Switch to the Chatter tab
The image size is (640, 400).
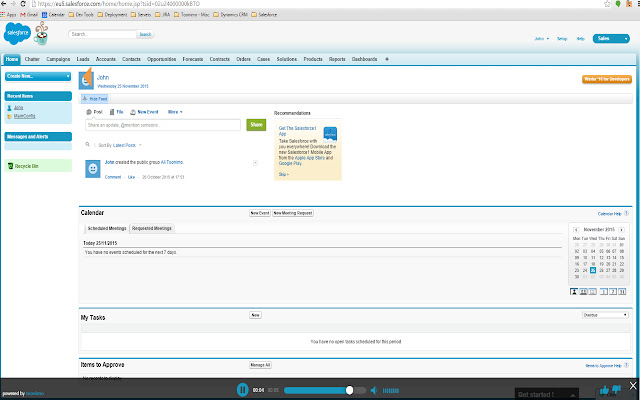[32, 59]
